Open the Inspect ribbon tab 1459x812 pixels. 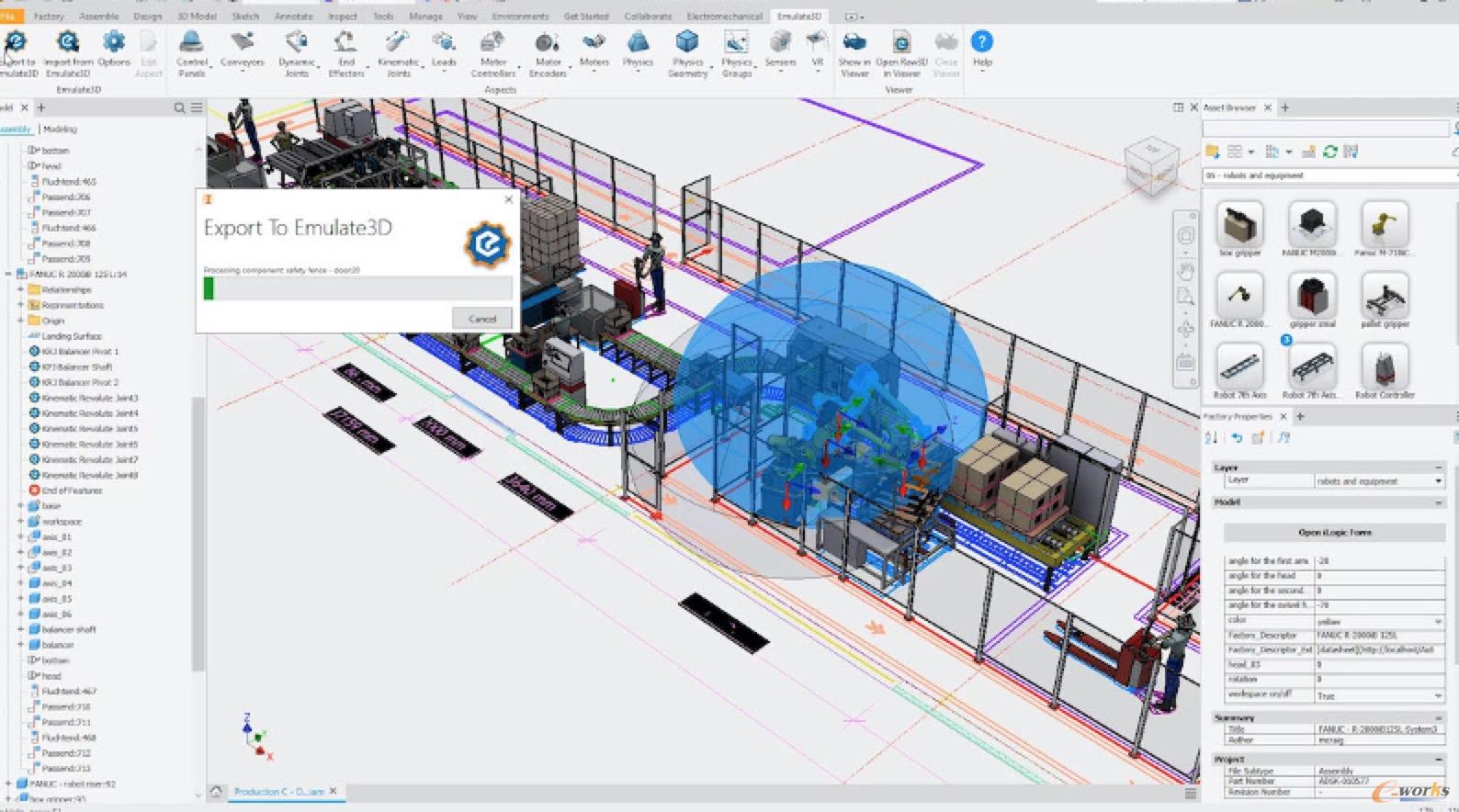tap(343, 17)
